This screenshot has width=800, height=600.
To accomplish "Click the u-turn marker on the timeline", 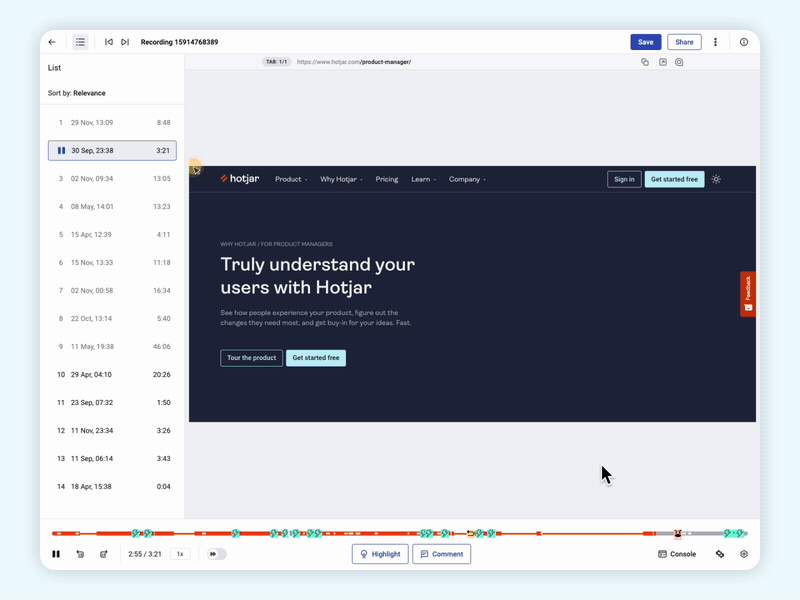I will [470, 534].
